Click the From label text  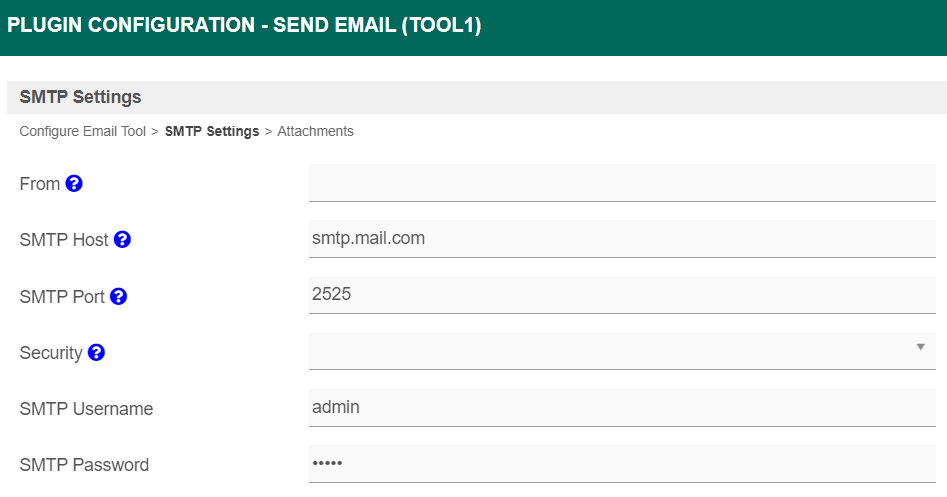tap(40, 184)
